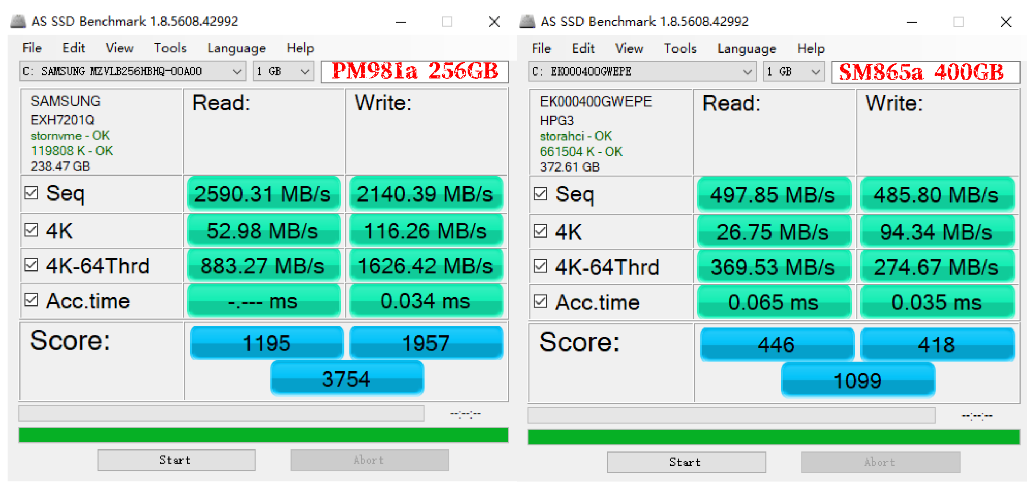Screen dimensions: 1032x491
Task: Click the 0.065 ms read access time
Action: pos(774,301)
